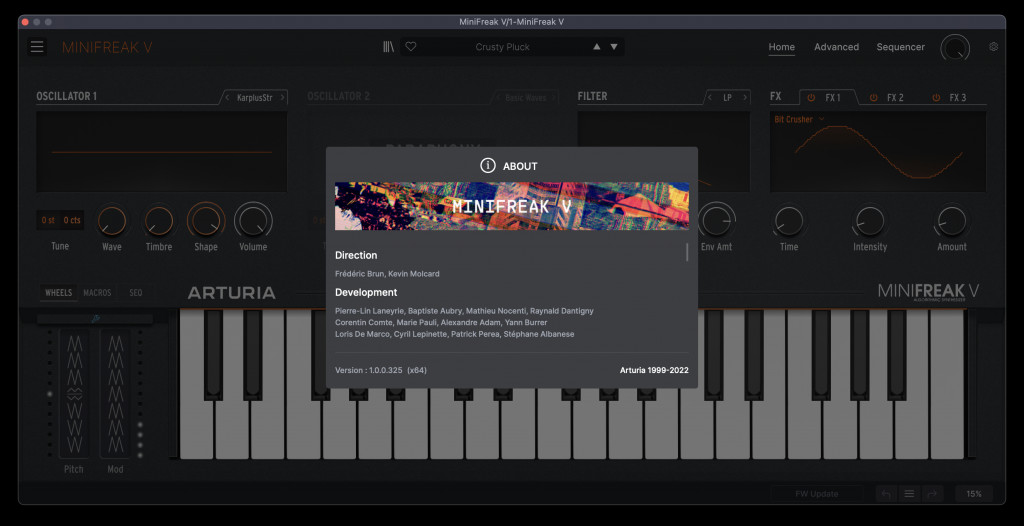Click the Oscillator 1 Wave knob

[x=112, y=221]
